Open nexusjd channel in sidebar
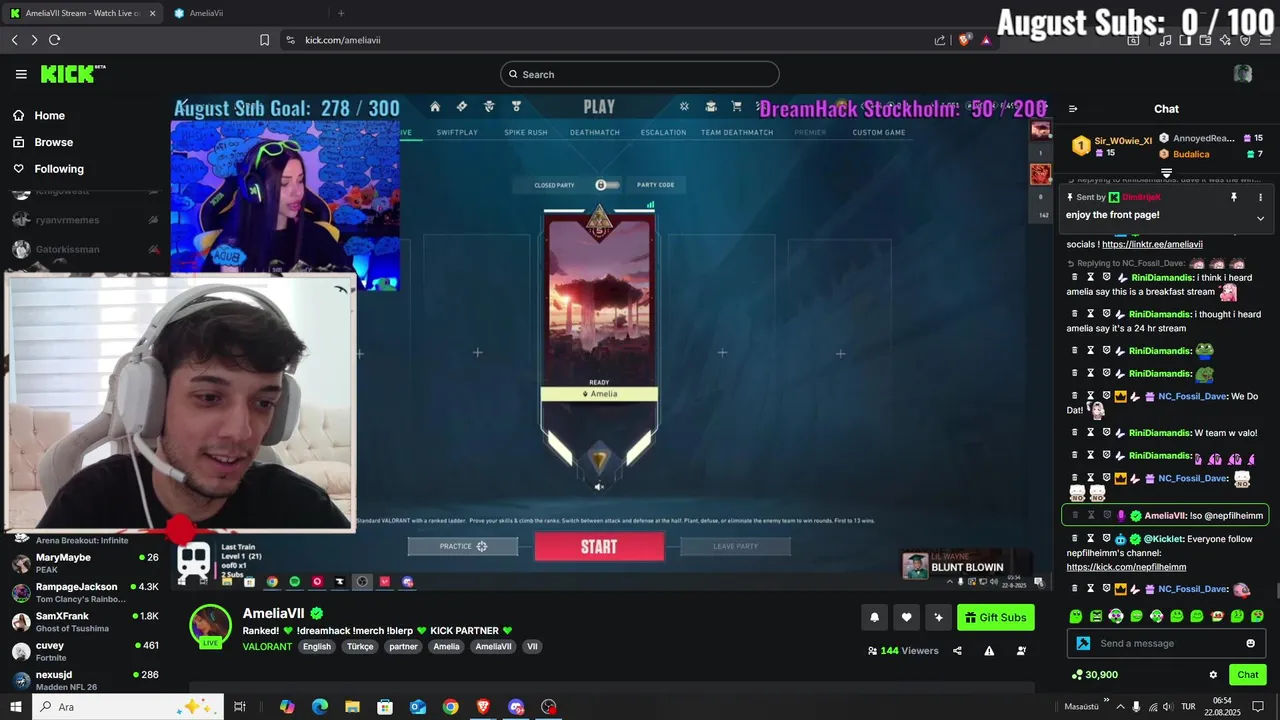 [85, 680]
